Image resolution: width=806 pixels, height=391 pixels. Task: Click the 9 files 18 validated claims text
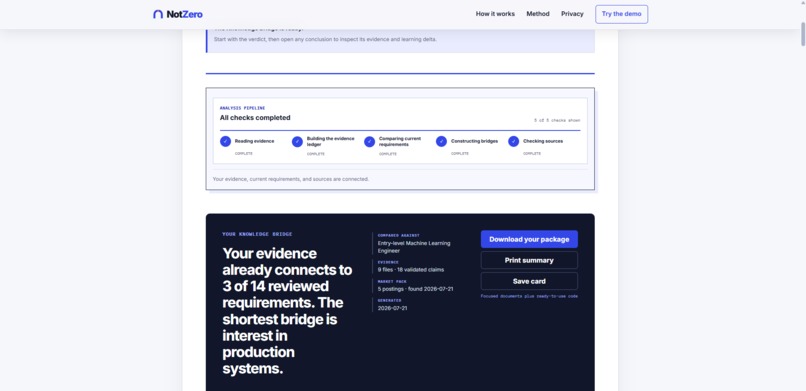tap(411, 269)
